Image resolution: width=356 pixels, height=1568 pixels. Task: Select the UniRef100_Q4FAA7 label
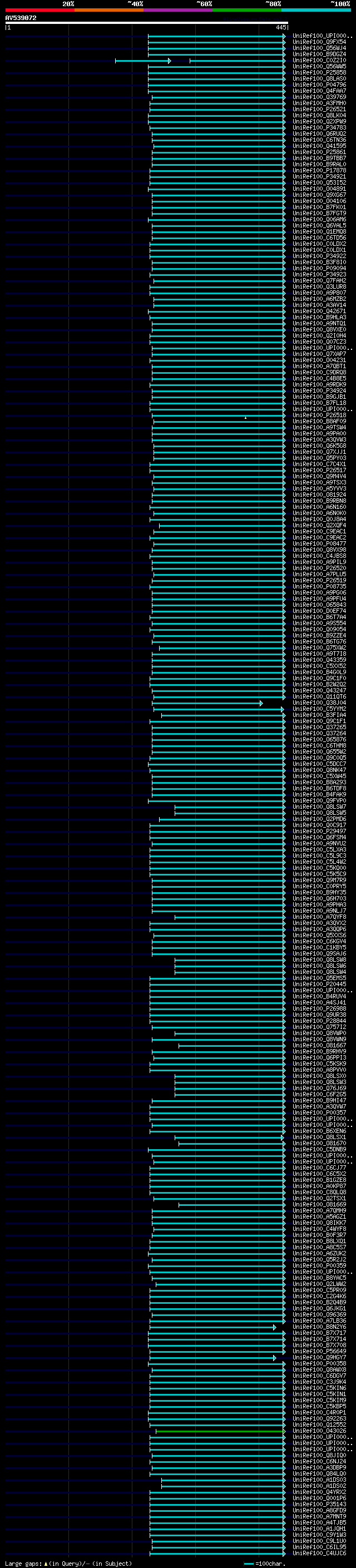click(x=319, y=91)
